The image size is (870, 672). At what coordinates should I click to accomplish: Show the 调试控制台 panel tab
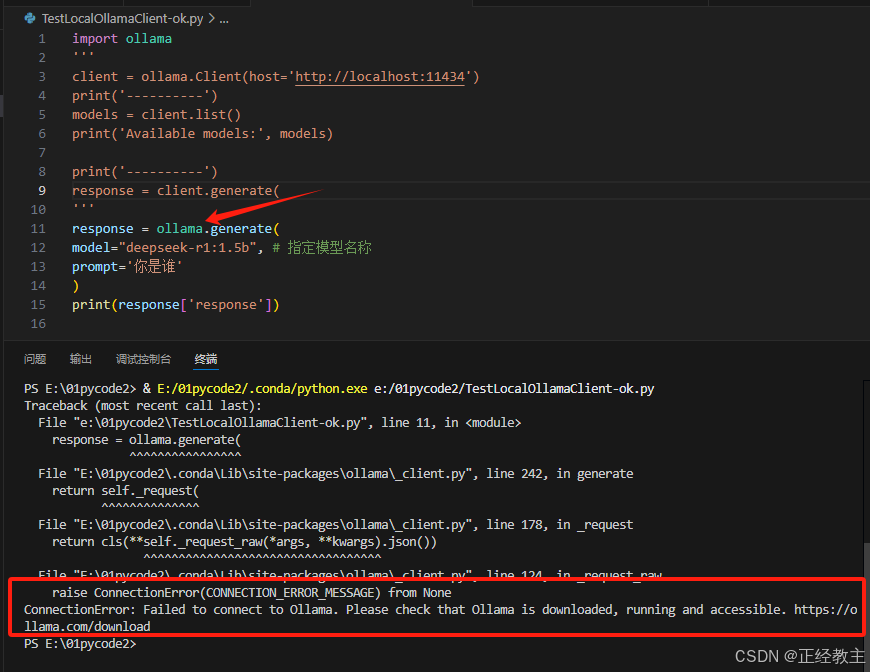pos(143,359)
